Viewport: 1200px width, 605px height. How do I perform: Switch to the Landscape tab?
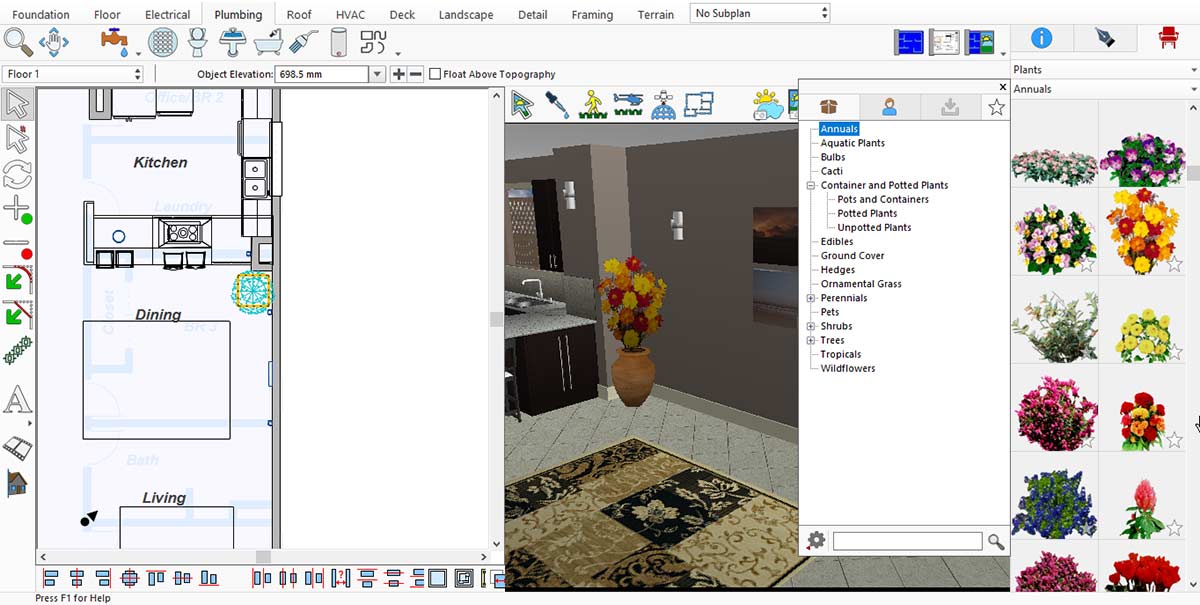[466, 15]
